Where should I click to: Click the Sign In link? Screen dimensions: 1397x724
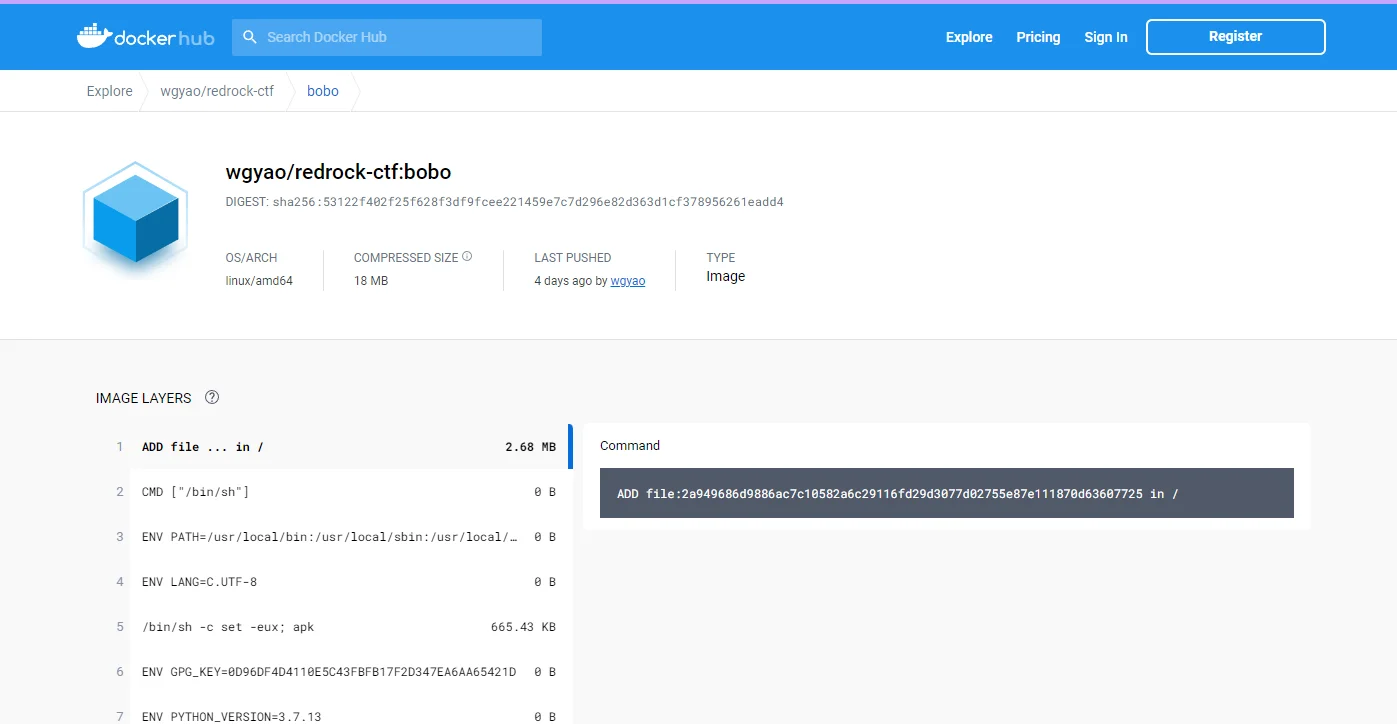point(1105,37)
